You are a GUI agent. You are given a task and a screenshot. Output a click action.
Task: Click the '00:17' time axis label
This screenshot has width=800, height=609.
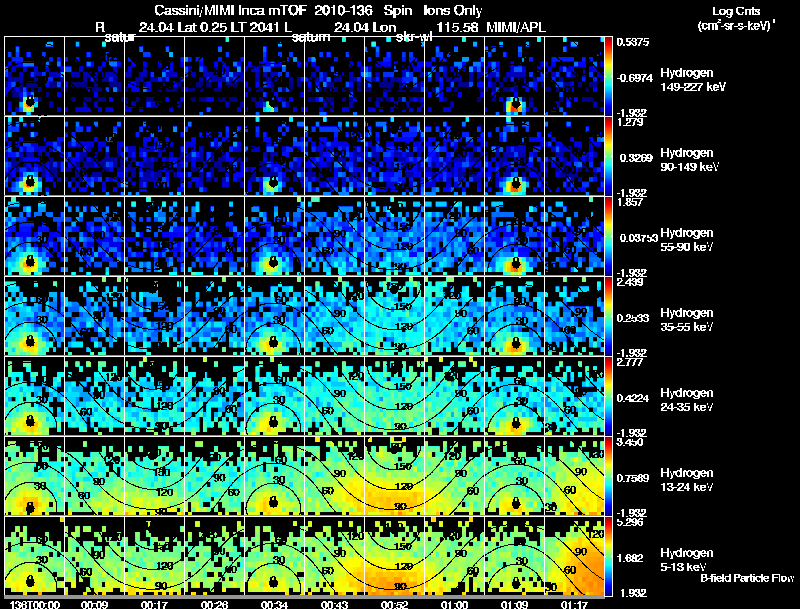[154, 604]
